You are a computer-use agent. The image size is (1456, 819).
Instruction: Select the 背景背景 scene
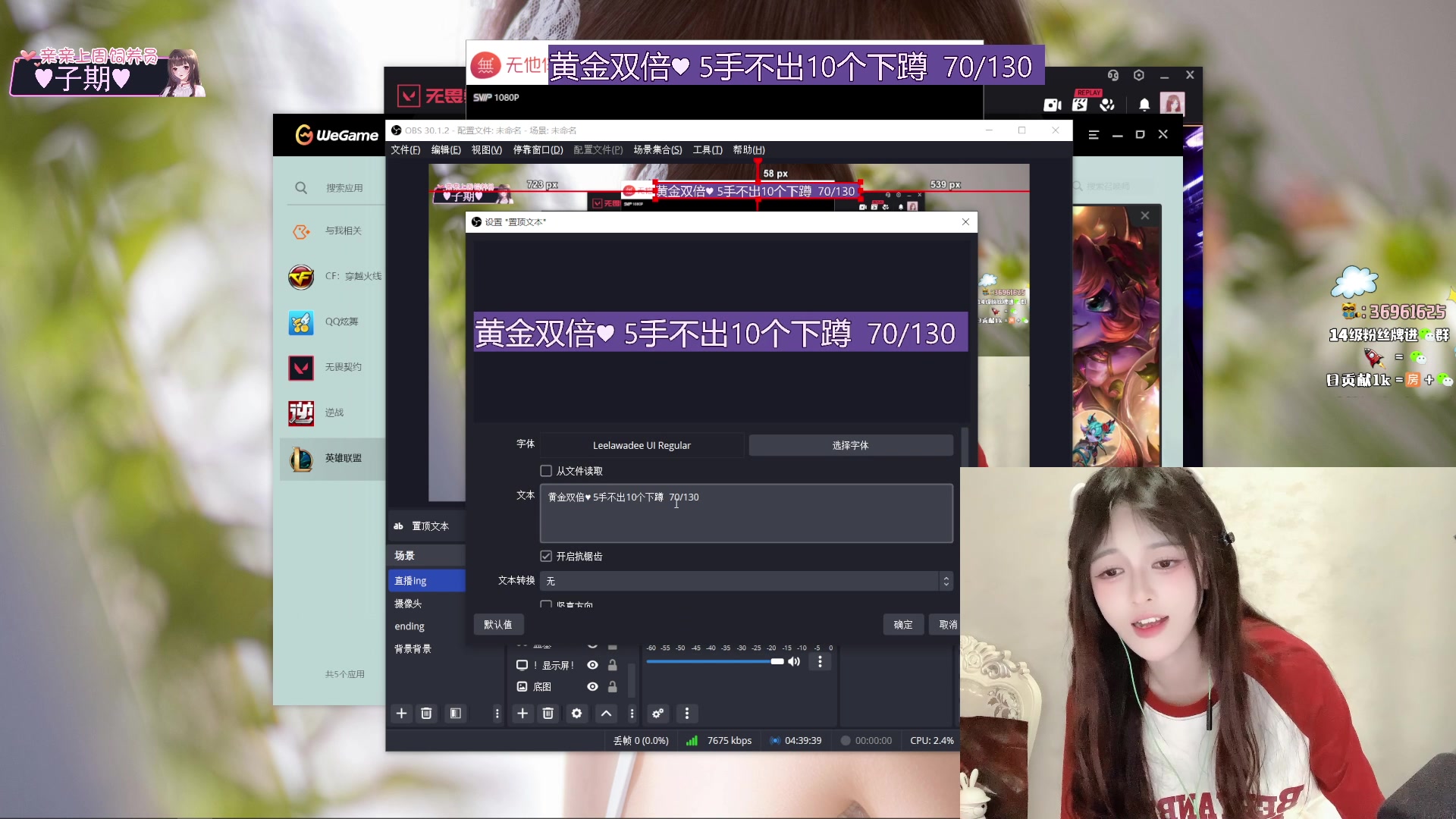click(426, 649)
